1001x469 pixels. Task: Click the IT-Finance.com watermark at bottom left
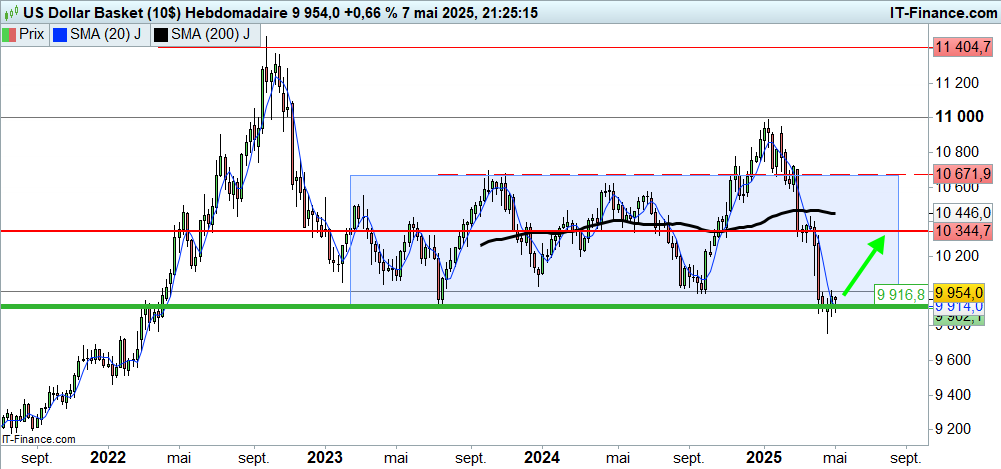[39, 439]
